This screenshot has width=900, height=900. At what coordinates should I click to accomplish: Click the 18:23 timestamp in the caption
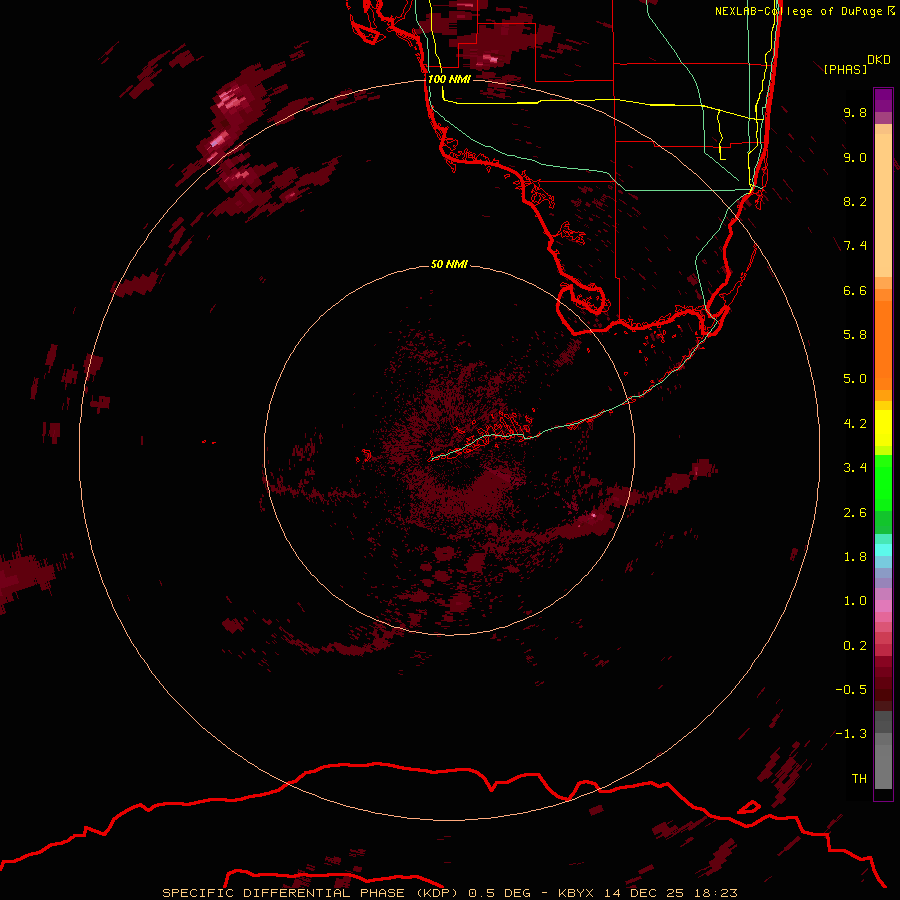pos(718,893)
